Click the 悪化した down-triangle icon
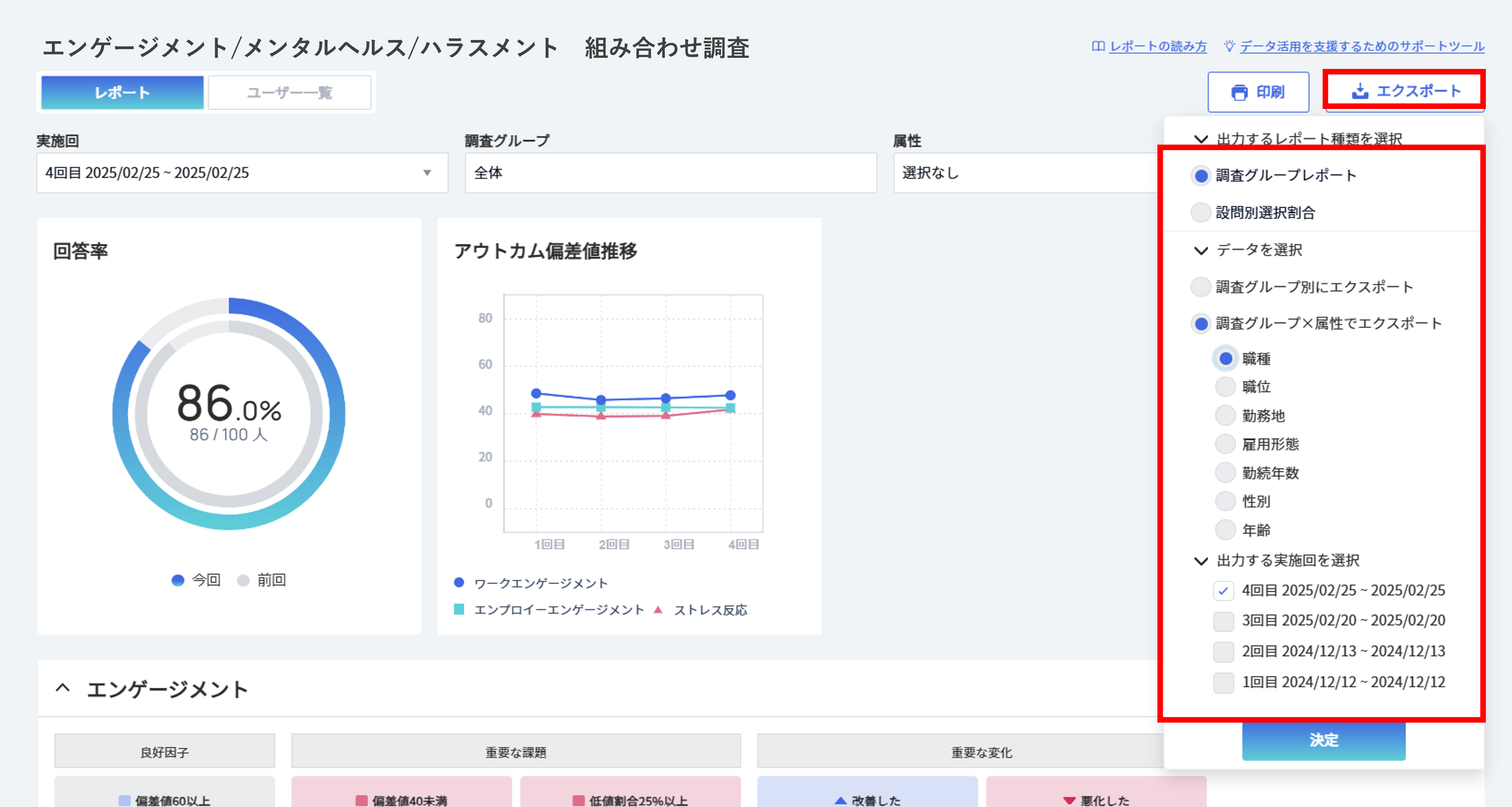The height and width of the screenshot is (807, 1512). pyautogui.click(x=1069, y=801)
